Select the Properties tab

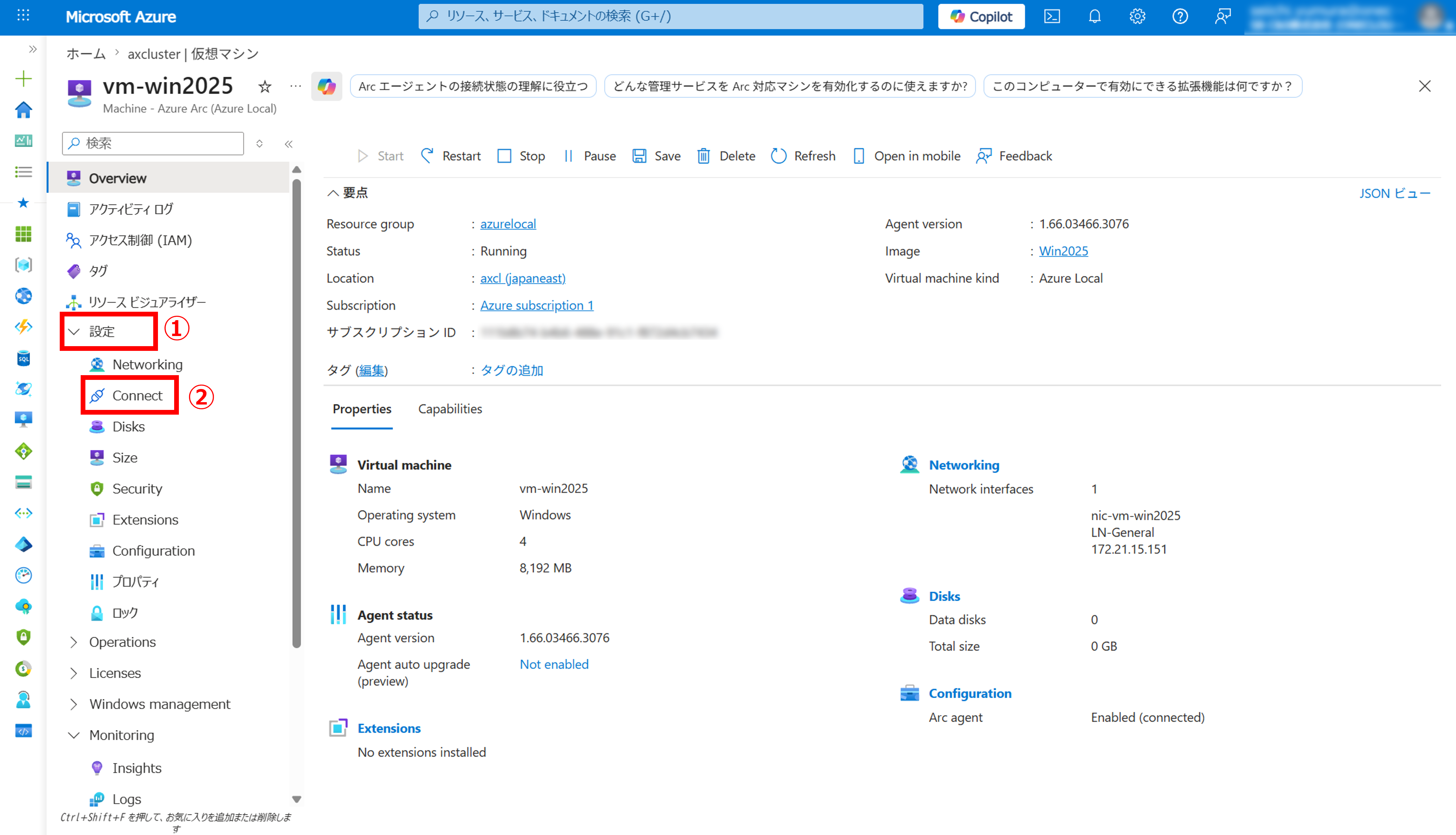(x=361, y=409)
